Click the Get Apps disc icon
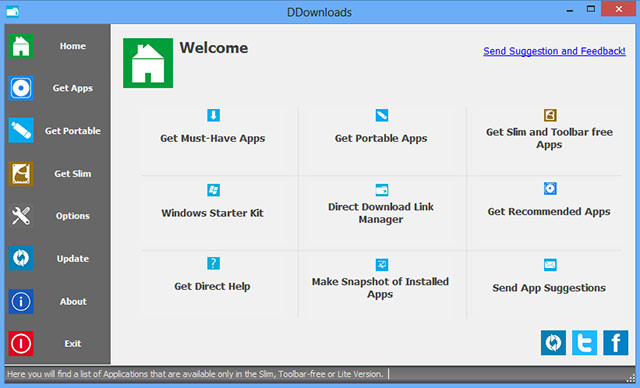Image resolution: width=640 pixels, height=388 pixels. (21, 88)
